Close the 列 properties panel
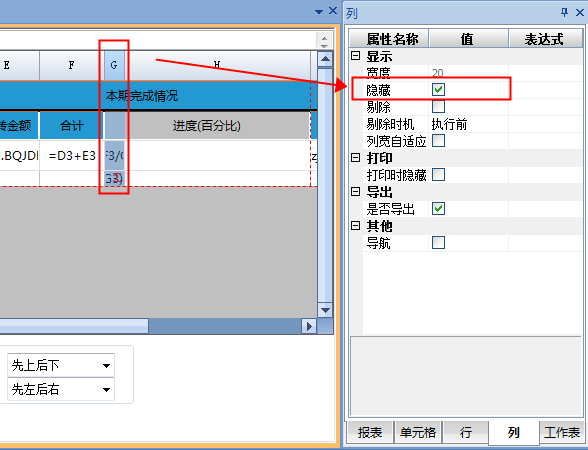This screenshot has height=450, width=588. 579,12
